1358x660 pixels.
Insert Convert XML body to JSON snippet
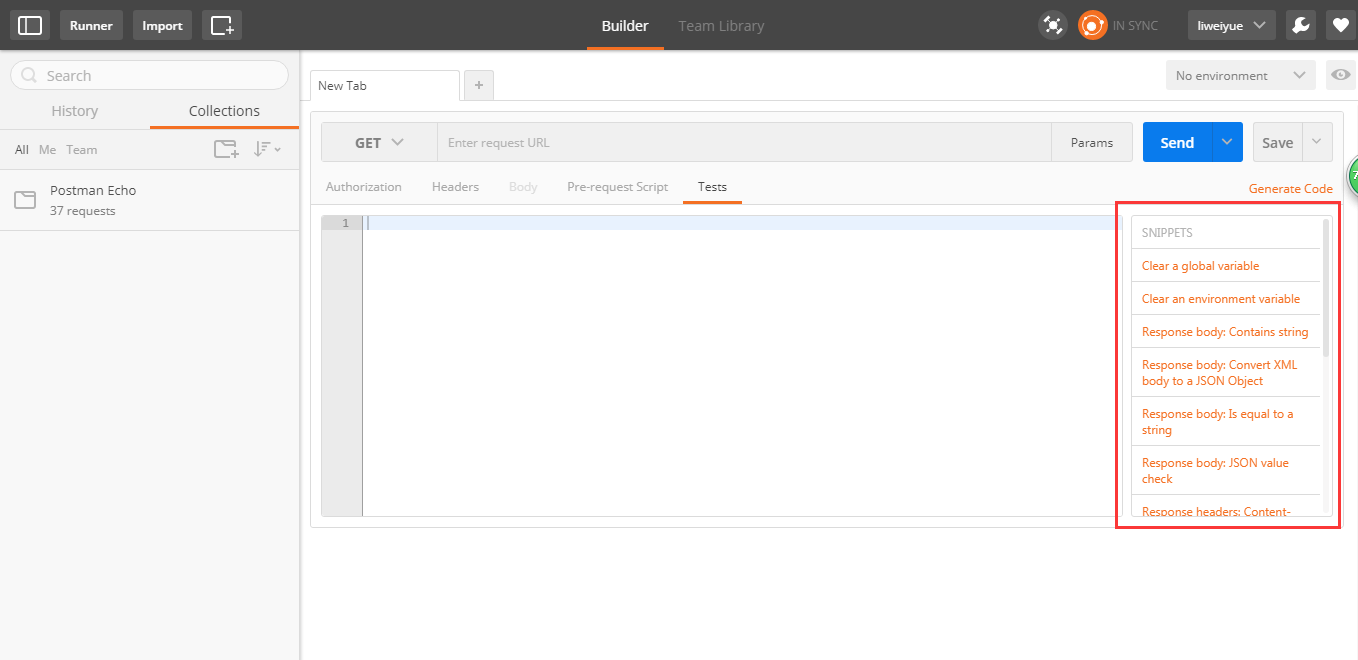[1219, 373]
